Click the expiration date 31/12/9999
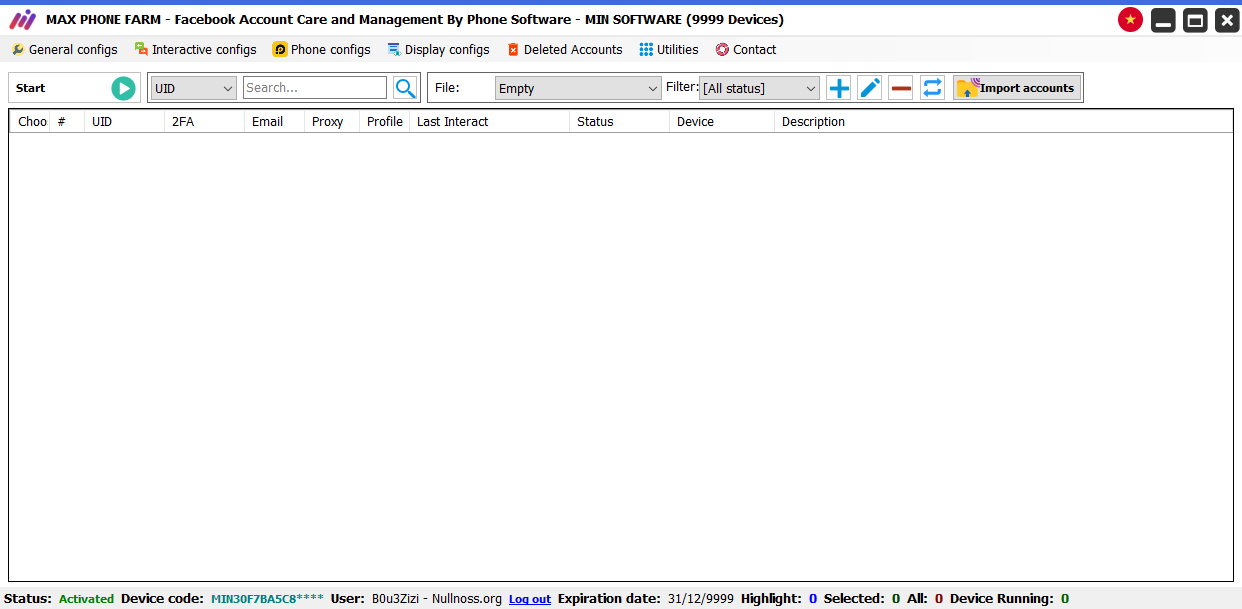1242x609 pixels. tap(700, 599)
